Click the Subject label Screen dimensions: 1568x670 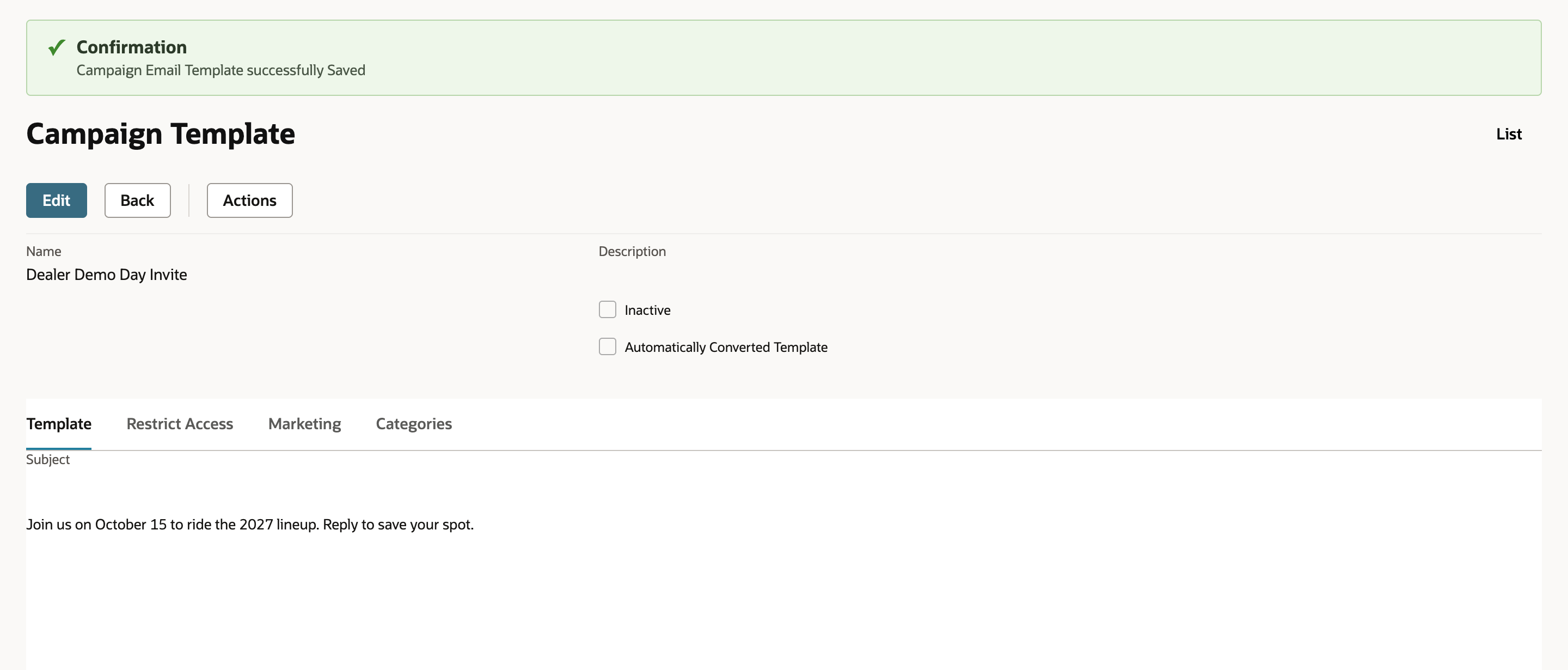(x=48, y=459)
